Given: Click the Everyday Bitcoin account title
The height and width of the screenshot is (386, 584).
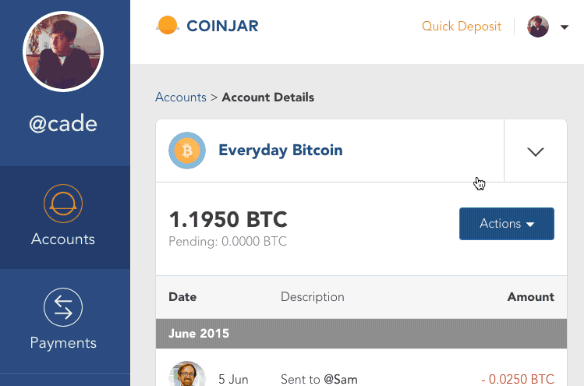Looking at the screenshot, I should [x=280, y=150].
